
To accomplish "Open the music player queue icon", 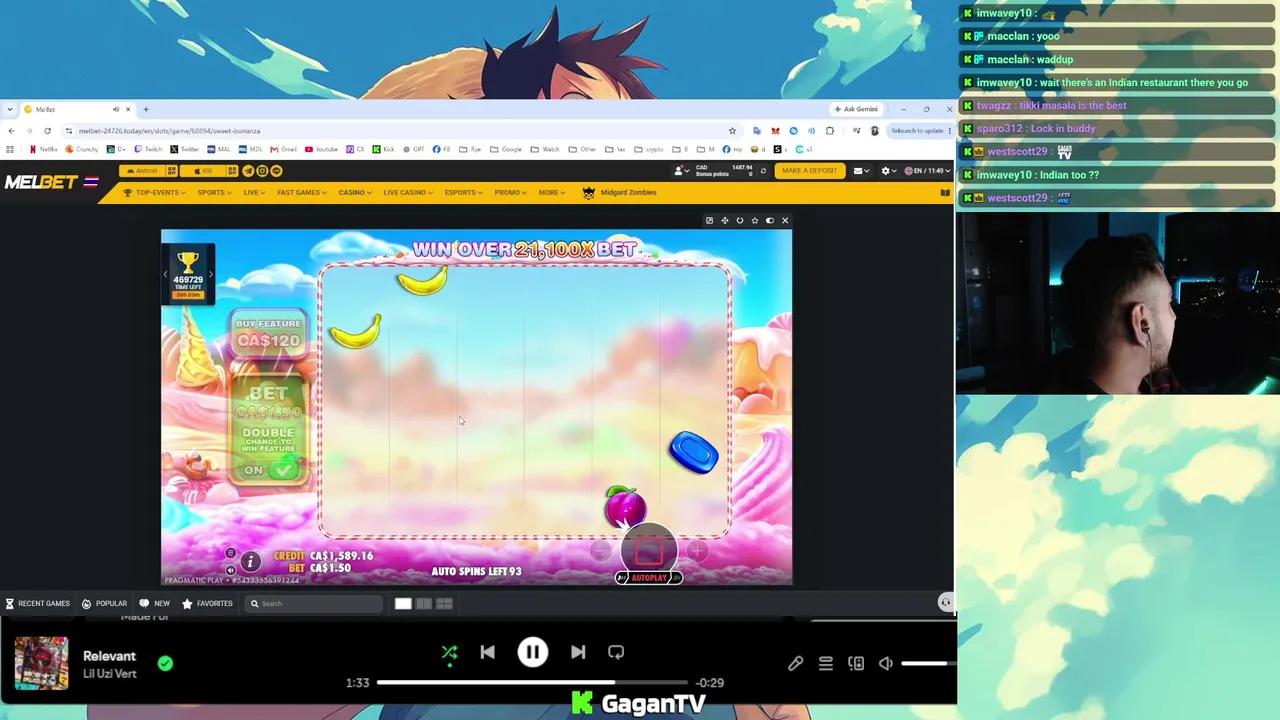I will tap(826, 663).
